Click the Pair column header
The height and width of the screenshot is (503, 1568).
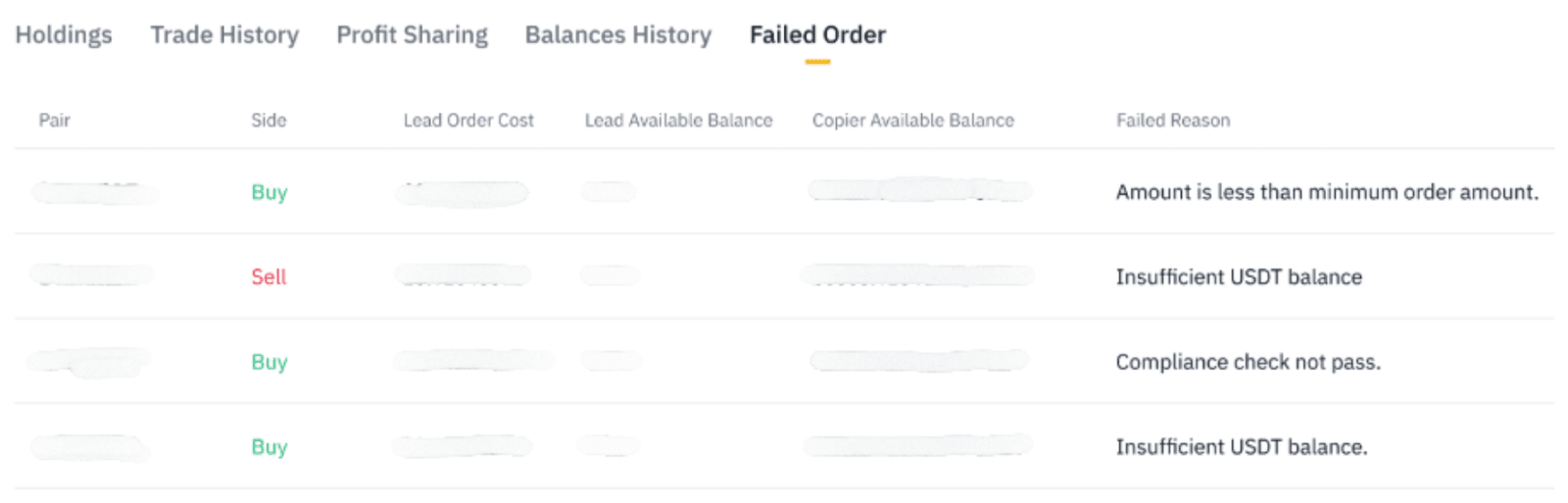pyautogui.click(x=55, y=121)
